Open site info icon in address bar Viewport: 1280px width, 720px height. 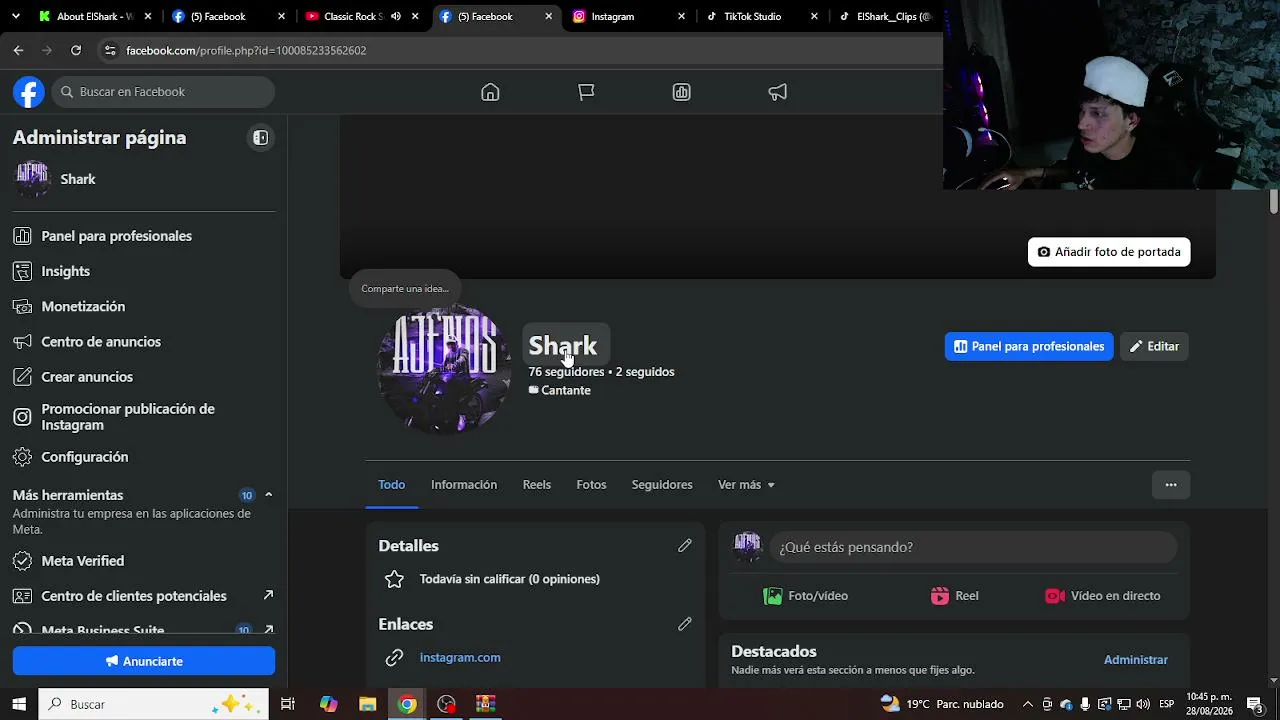click(x=110, y=50)
